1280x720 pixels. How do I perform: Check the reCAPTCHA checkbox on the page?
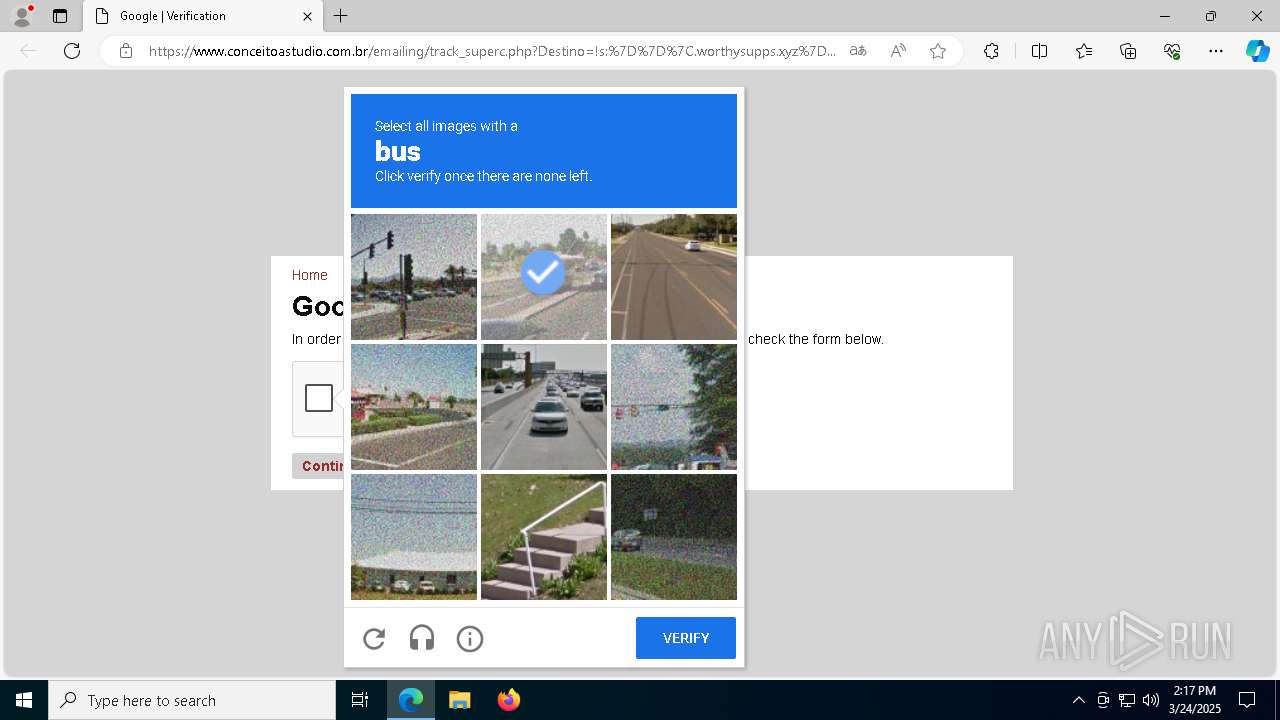(x=319, y=398)
